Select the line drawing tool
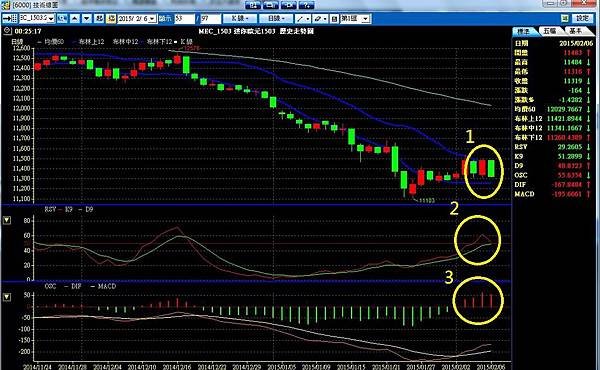 [300, 18]
